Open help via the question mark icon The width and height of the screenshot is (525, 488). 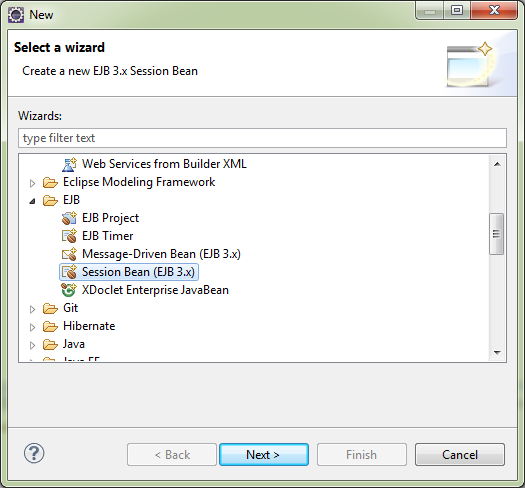click(x=34, y=453)
